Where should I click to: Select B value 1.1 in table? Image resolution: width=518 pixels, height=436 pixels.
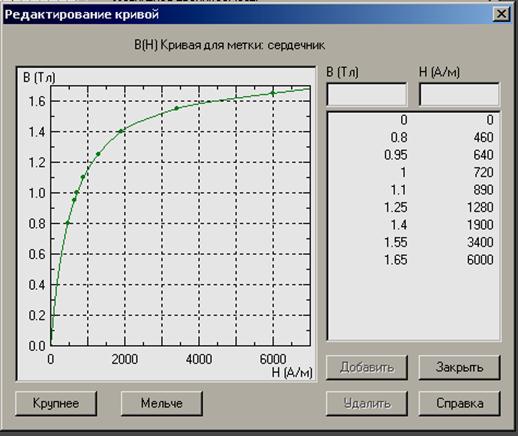pos(399,190)
